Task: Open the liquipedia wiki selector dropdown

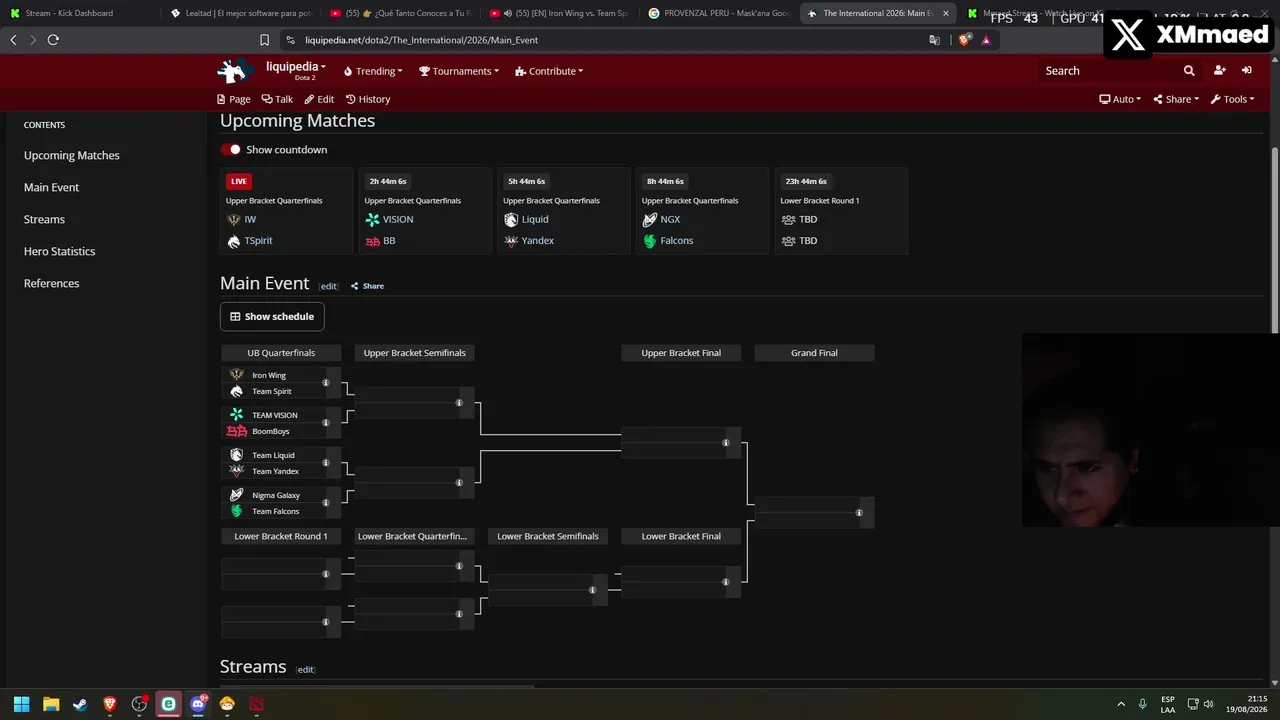Action: click(x=295, y=68)
